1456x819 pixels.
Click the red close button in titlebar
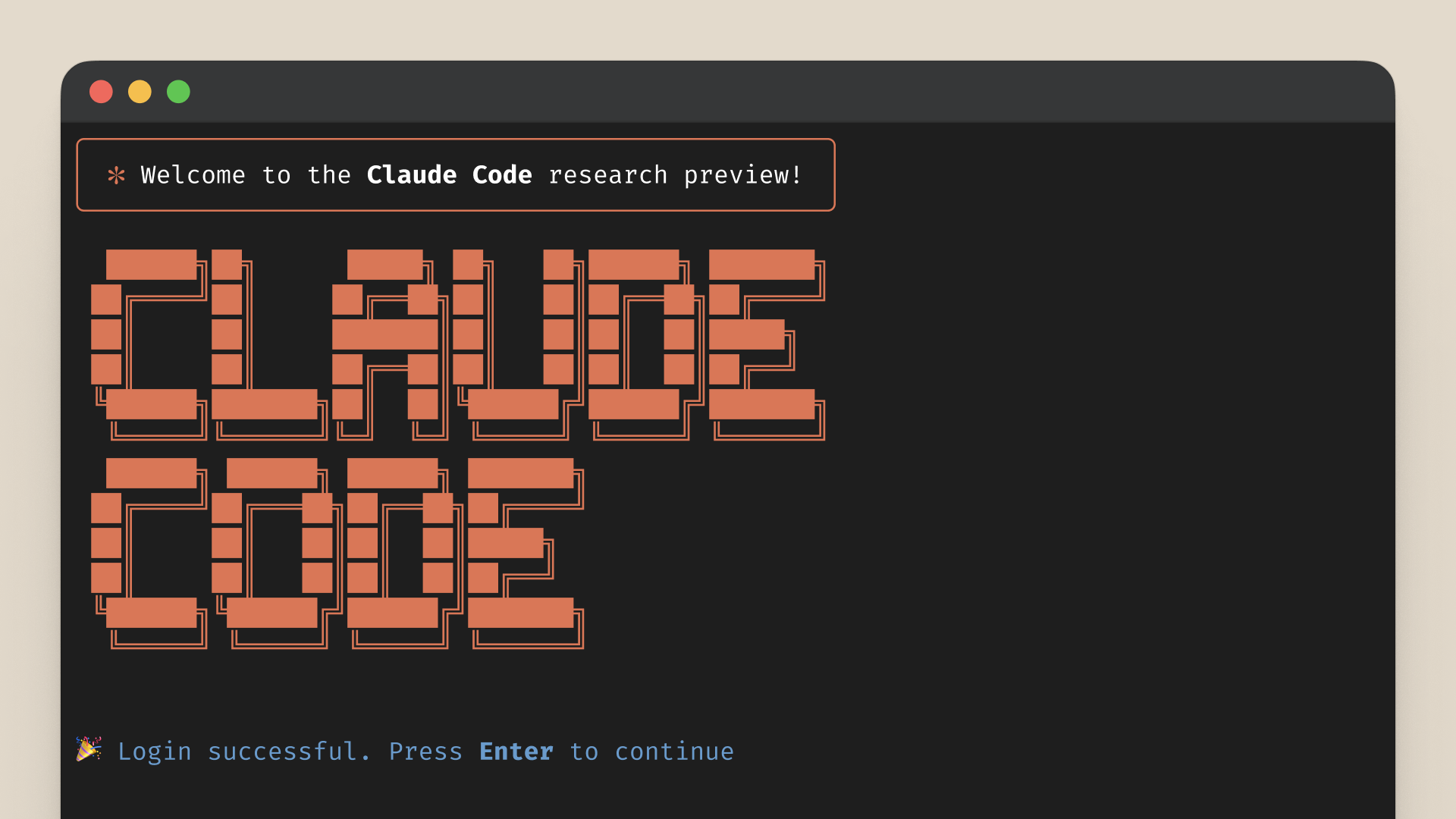tap(99, 92)
